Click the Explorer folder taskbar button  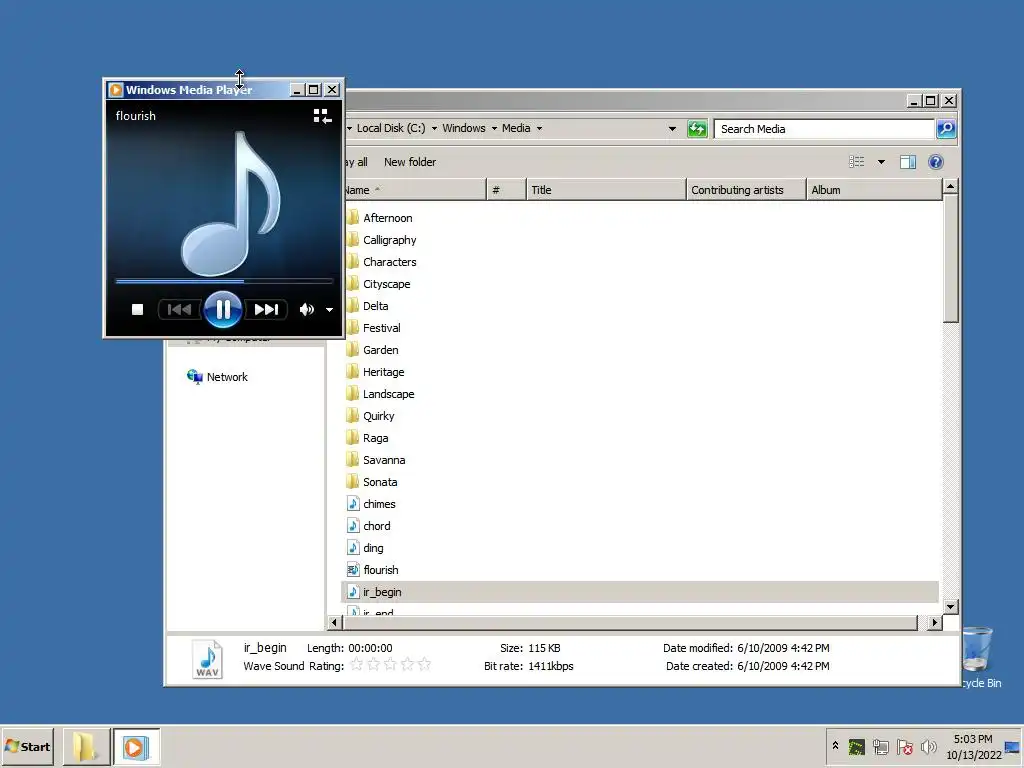[86, 746]
